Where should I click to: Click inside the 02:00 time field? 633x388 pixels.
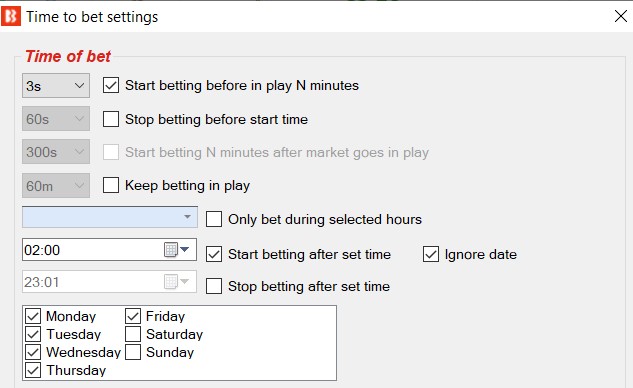[93, 250]
